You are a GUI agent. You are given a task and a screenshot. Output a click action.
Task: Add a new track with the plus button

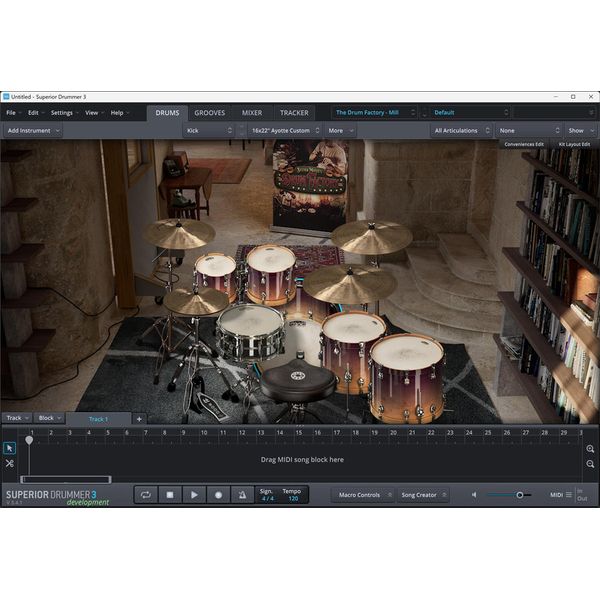(x=139, y=419)
